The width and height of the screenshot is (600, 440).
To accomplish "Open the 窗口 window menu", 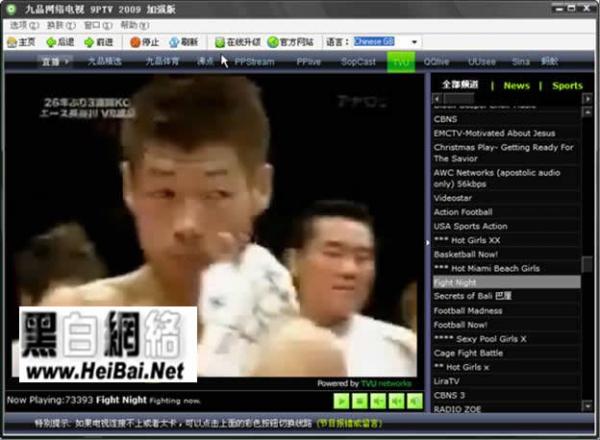I will [98, 25].
